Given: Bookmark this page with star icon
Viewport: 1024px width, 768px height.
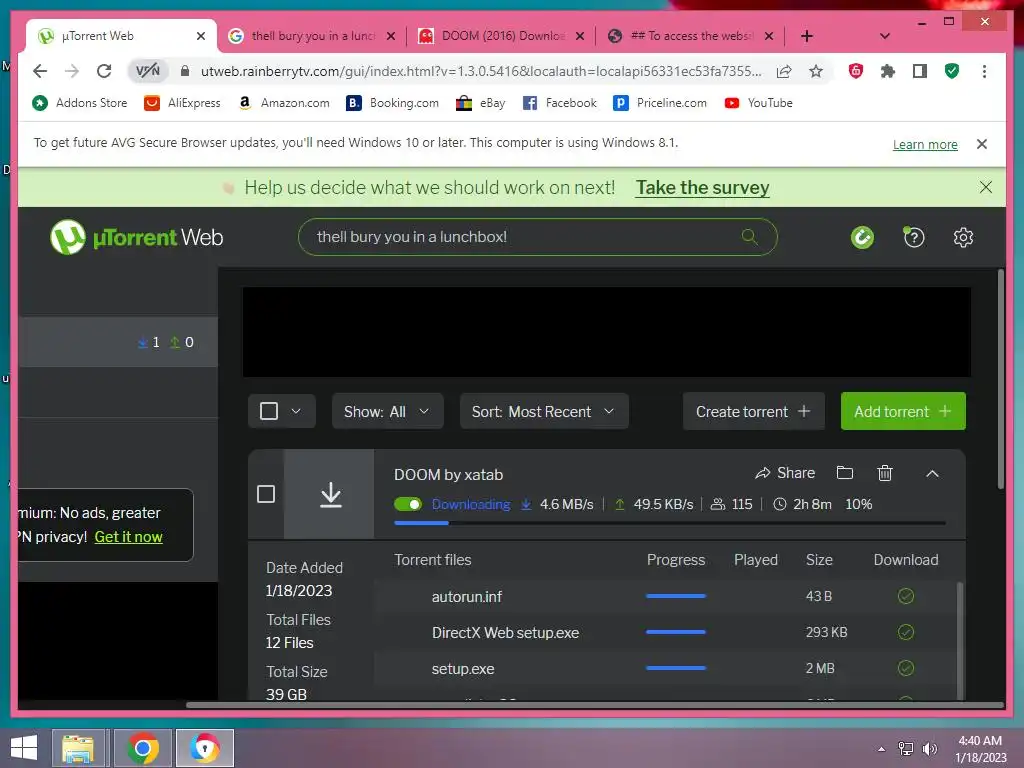Looking at the screenshot, I should (x=816, y=71).
